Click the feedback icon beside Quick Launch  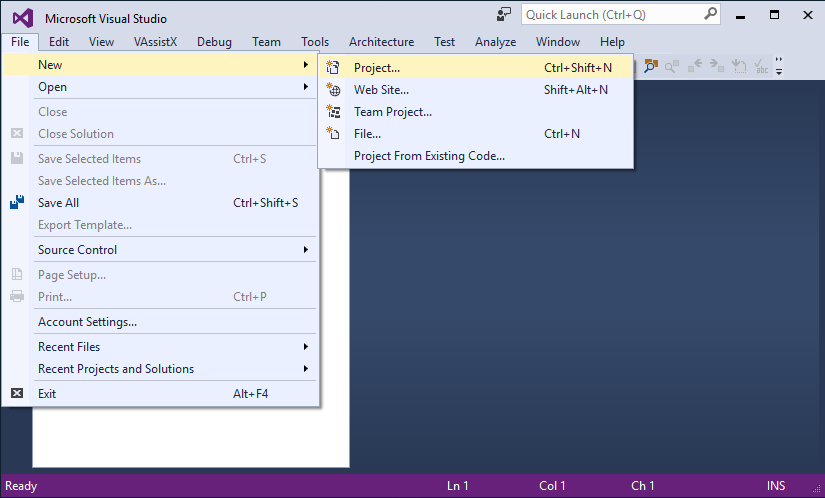point(505,15)
